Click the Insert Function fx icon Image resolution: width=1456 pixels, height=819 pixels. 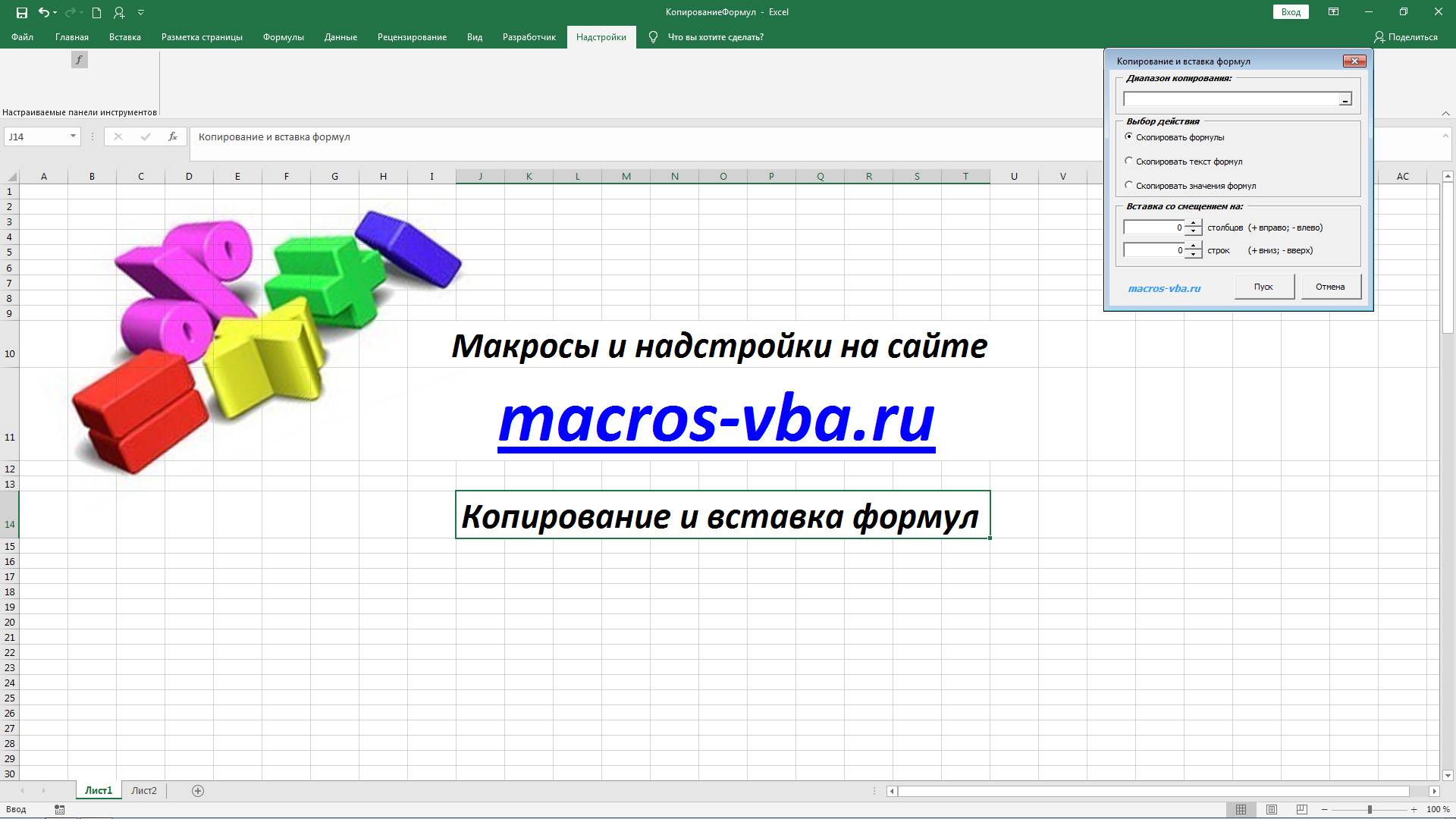[173, 137]
